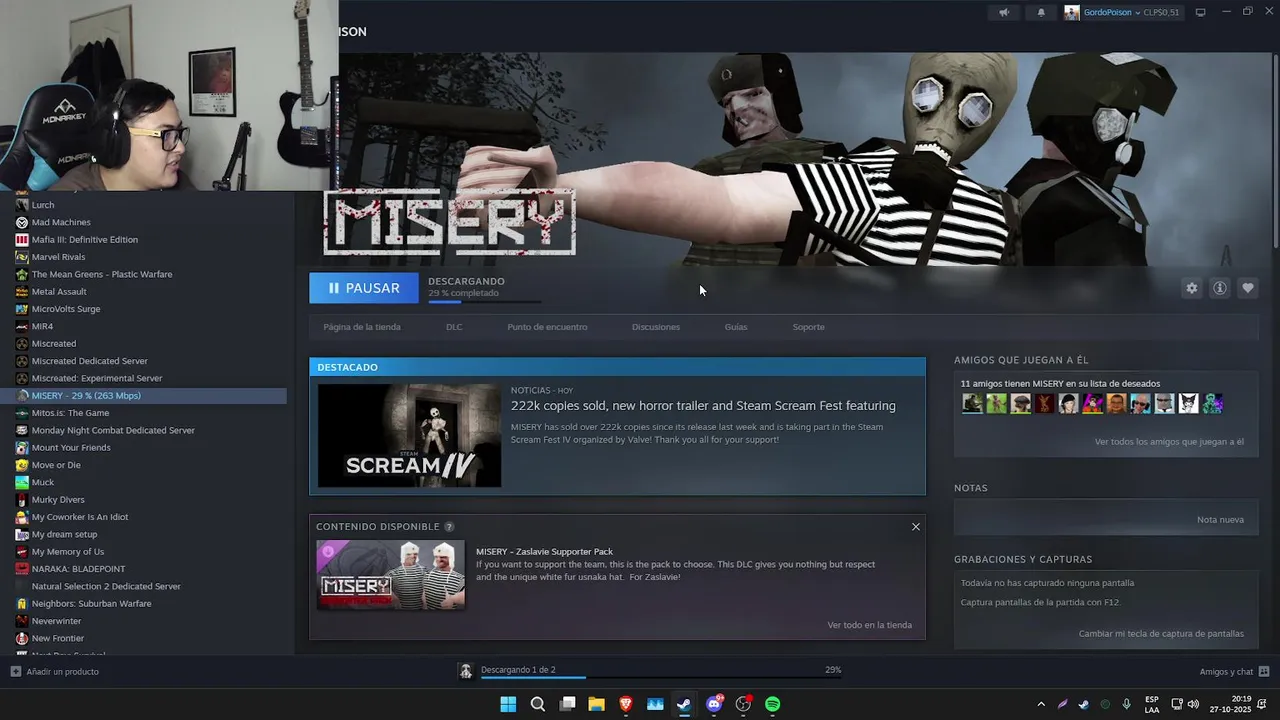Click the page vertical scrollbar at the right edge
The width and height of the screenshot is (1280, 720).
(1275, 150)
